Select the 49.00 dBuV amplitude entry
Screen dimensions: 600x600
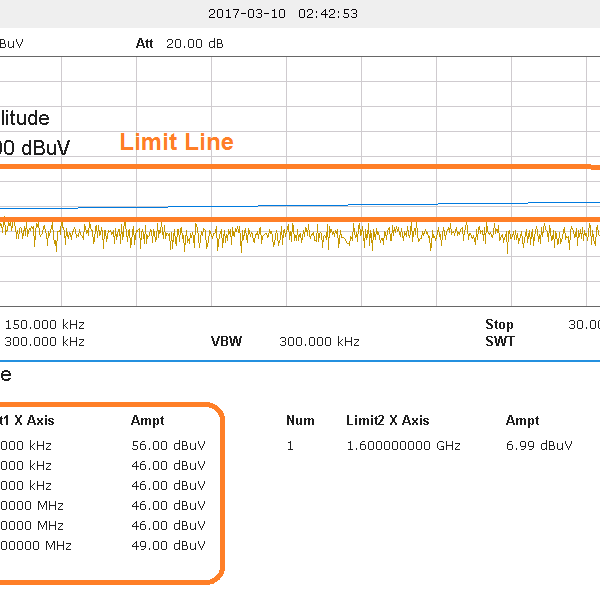coord(168,545)
